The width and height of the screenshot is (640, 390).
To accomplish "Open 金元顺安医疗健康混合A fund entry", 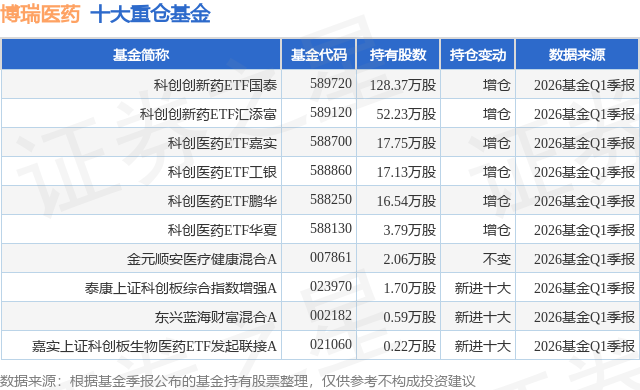I will [202, 259].
